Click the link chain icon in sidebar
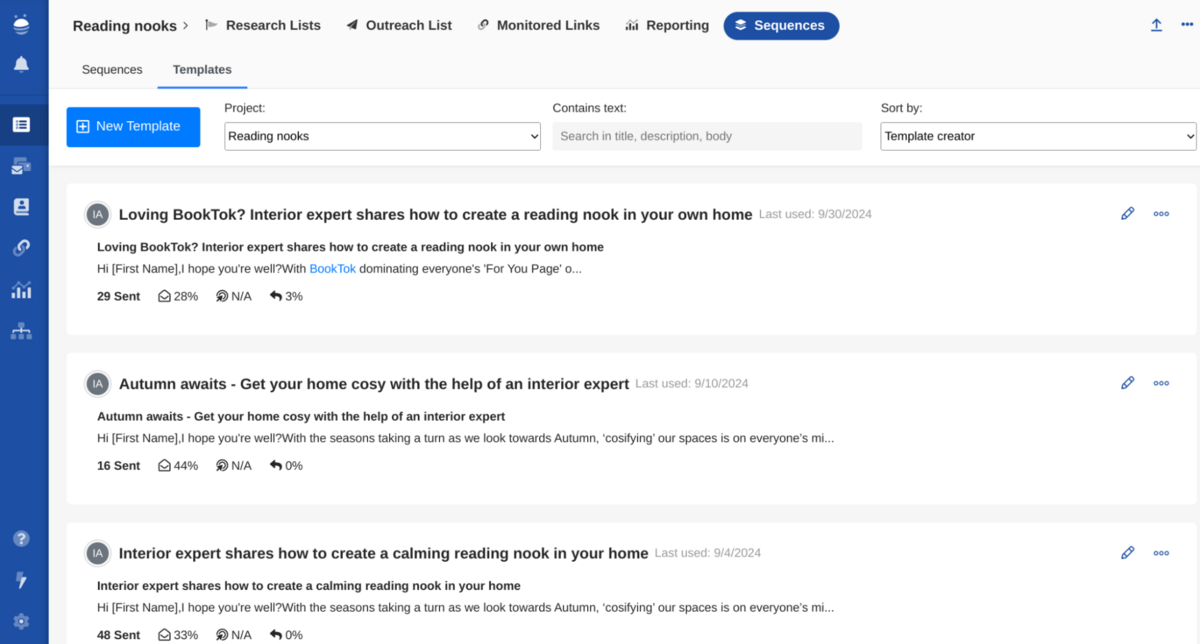The image size is (1200, 644). coord(21,248)
